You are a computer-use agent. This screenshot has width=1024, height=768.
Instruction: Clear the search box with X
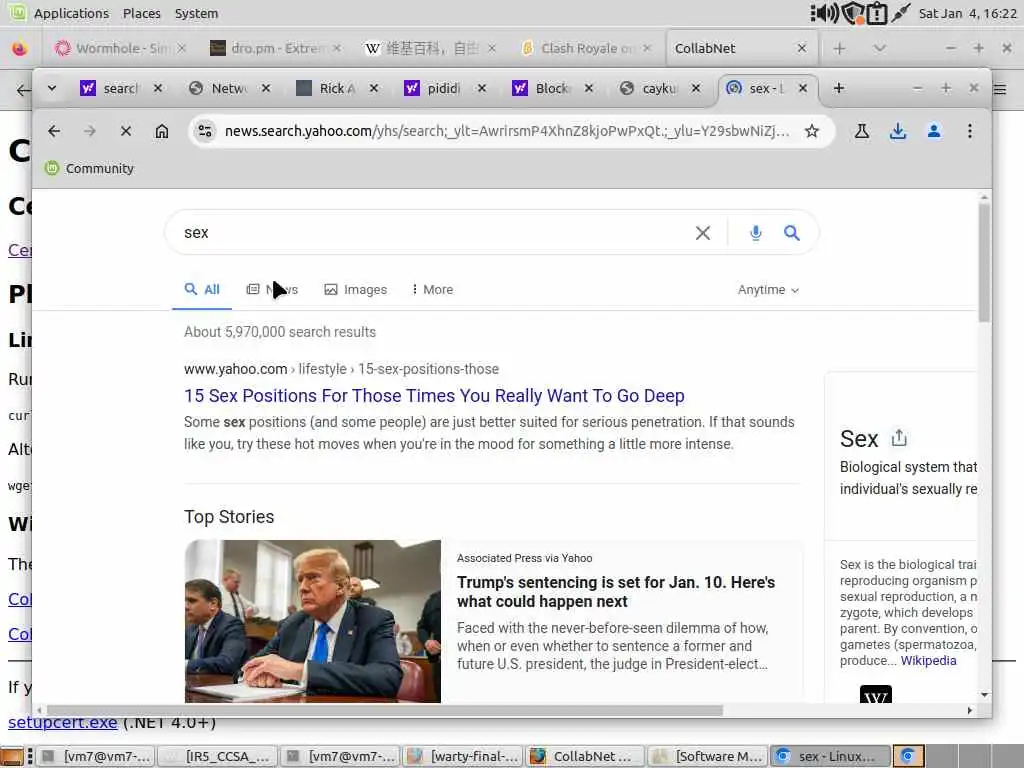[x=703, y=233]
